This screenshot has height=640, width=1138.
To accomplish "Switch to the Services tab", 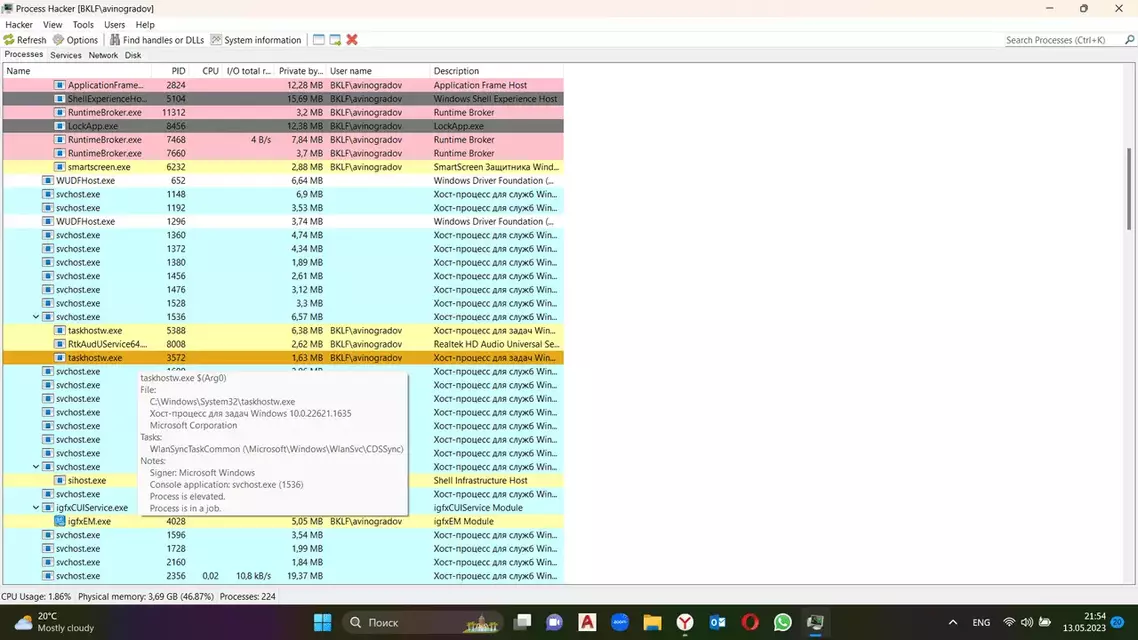I will pos(65,55).
